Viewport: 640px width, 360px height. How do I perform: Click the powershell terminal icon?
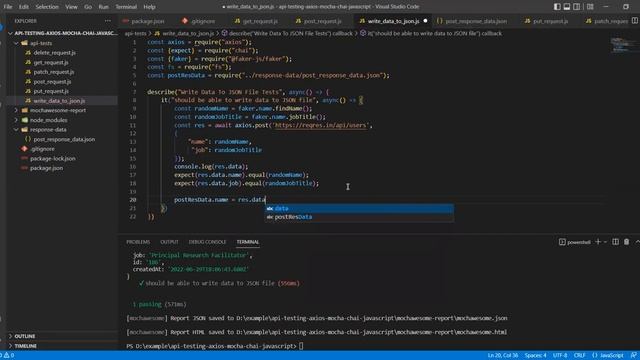(562, 242)
